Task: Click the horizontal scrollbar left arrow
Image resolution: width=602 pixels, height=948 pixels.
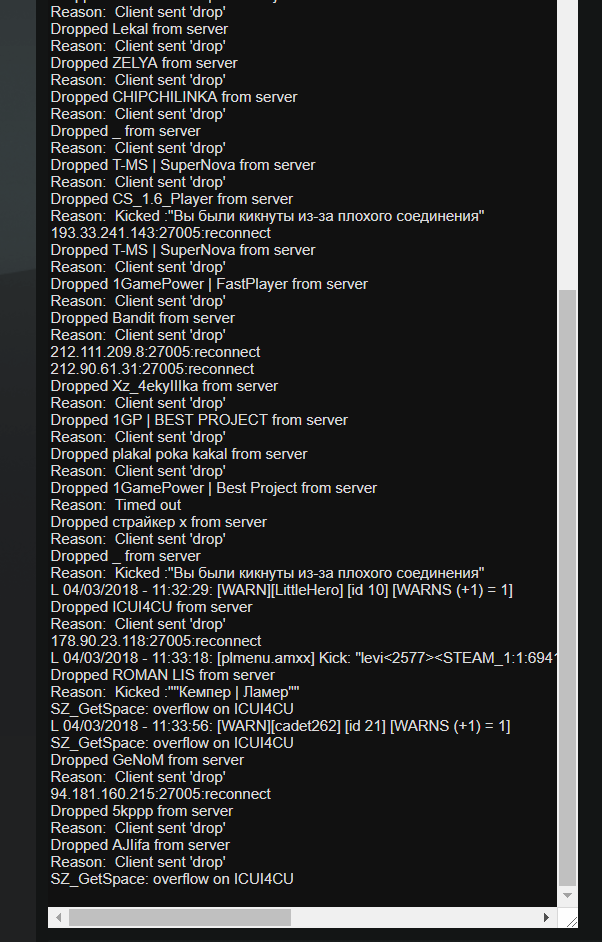Action: (x=59, y=917)
